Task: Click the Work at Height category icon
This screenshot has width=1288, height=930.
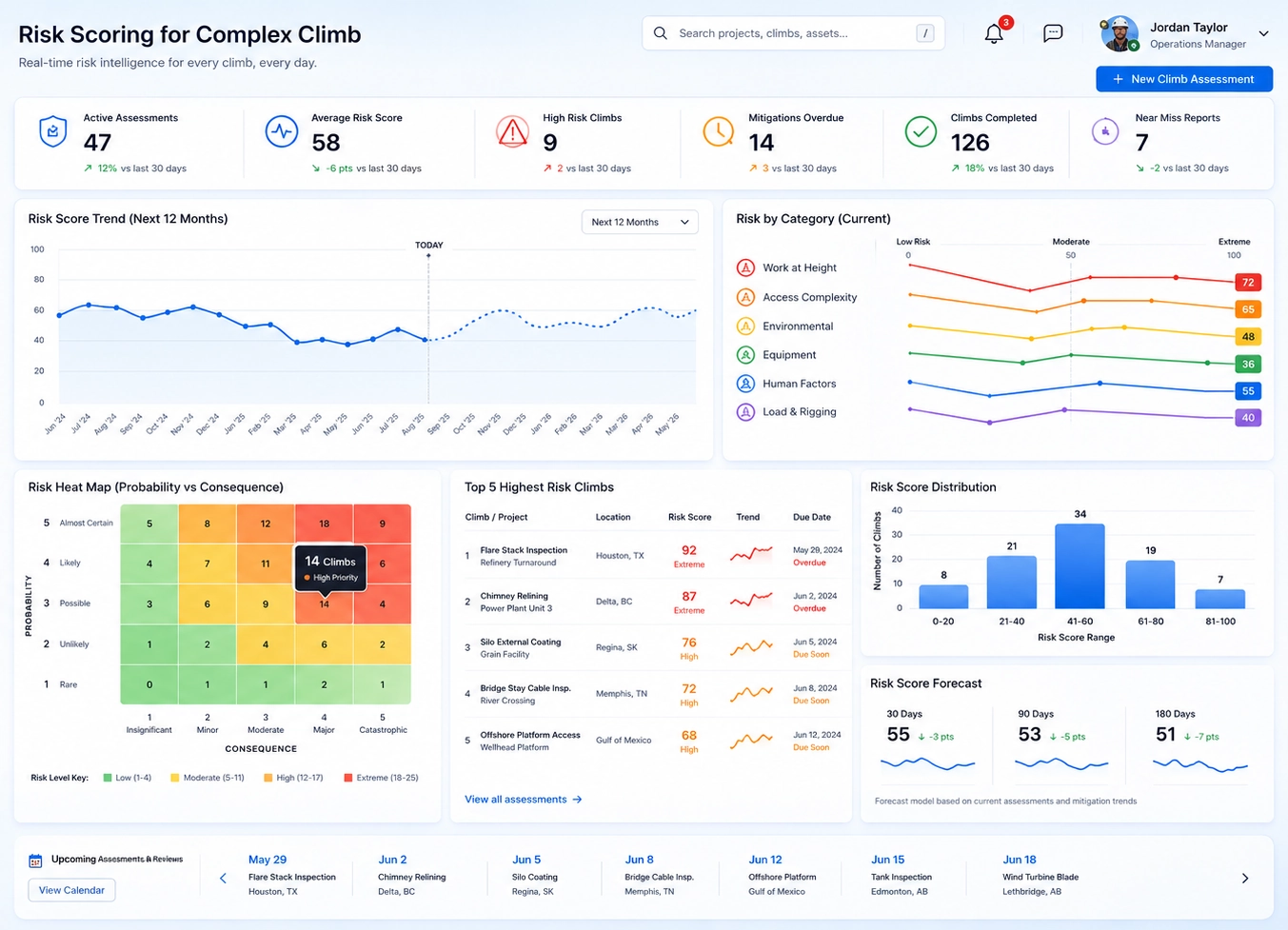Action: [x=746, y=268]
